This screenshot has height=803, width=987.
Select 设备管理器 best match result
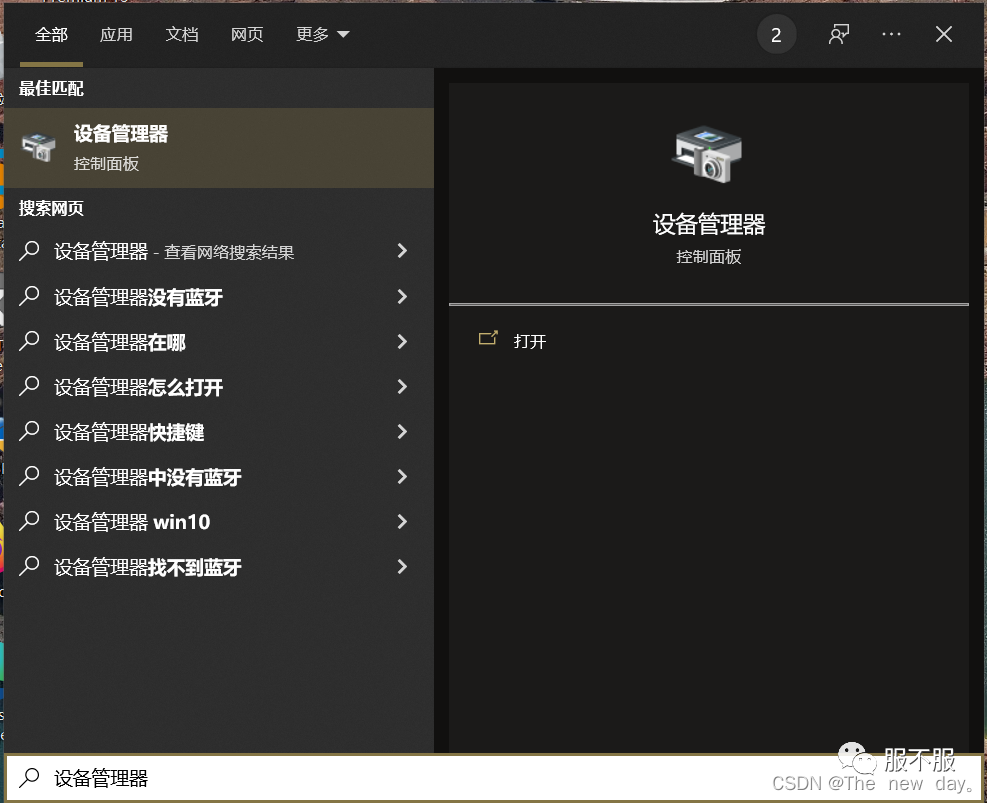[219, 149]
